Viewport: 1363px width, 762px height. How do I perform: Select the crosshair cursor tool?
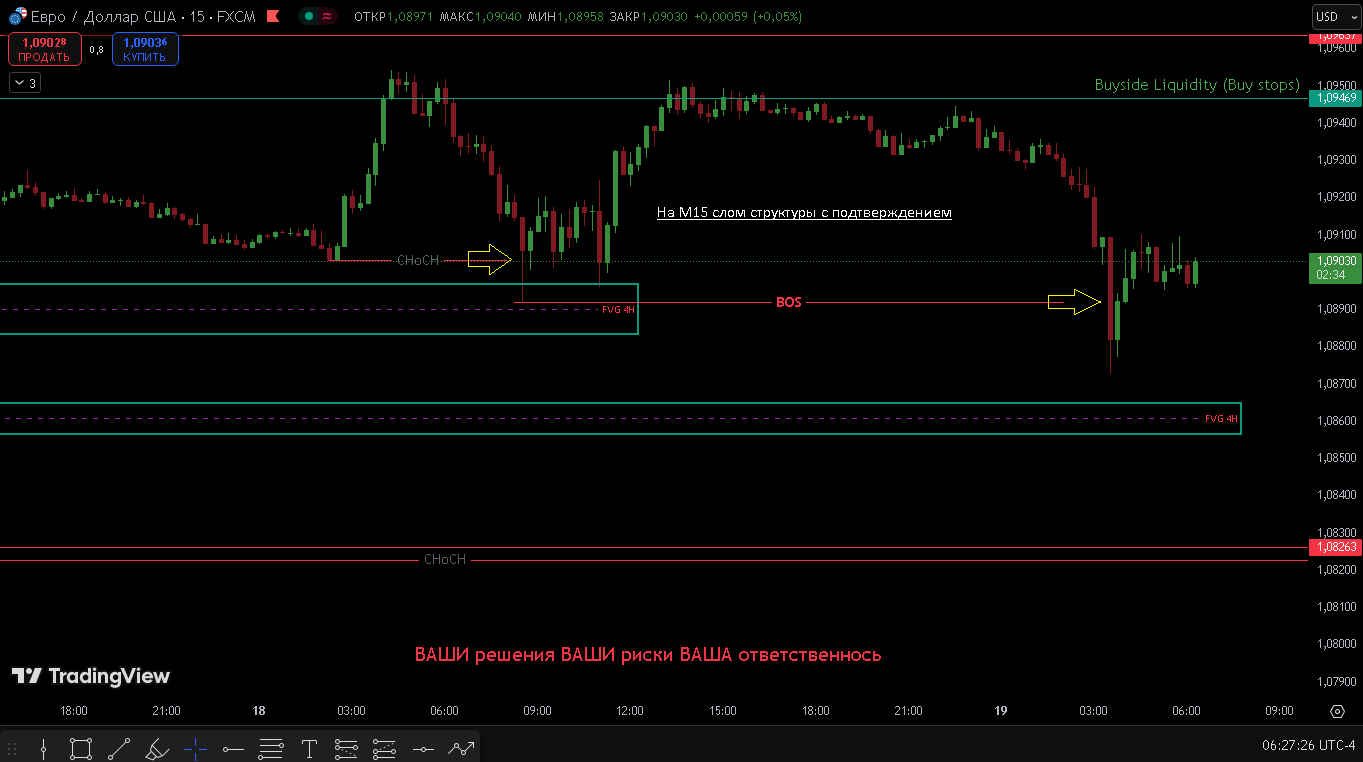(x=195, y=748)
